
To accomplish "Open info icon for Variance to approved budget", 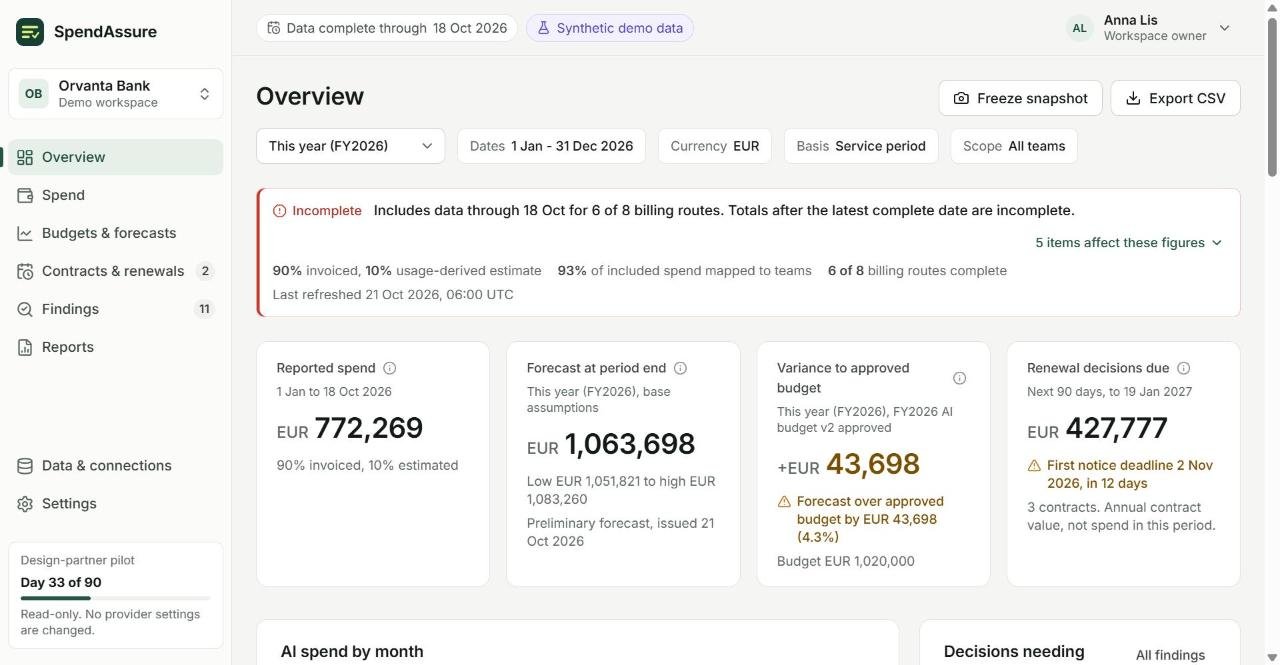I will tap(959, 378).
